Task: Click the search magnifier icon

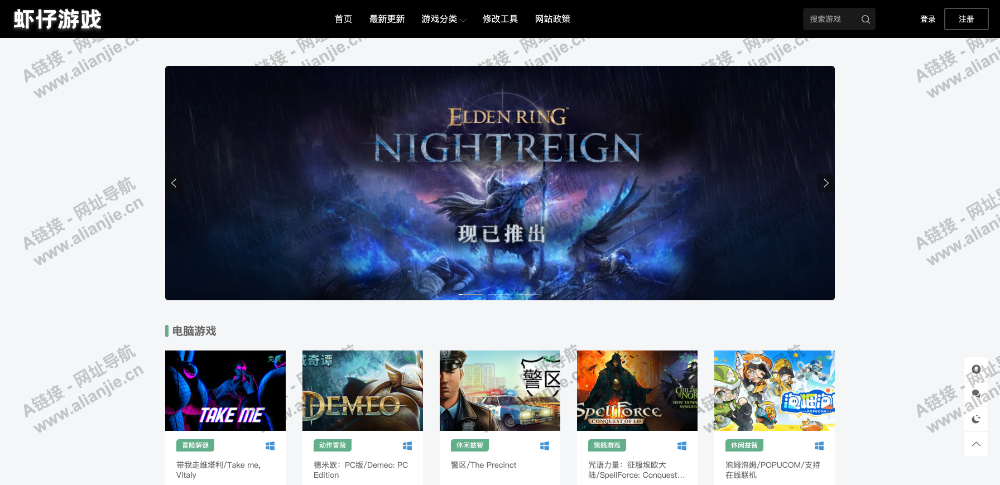Action: pyautogui.click(x=865, y=19)
